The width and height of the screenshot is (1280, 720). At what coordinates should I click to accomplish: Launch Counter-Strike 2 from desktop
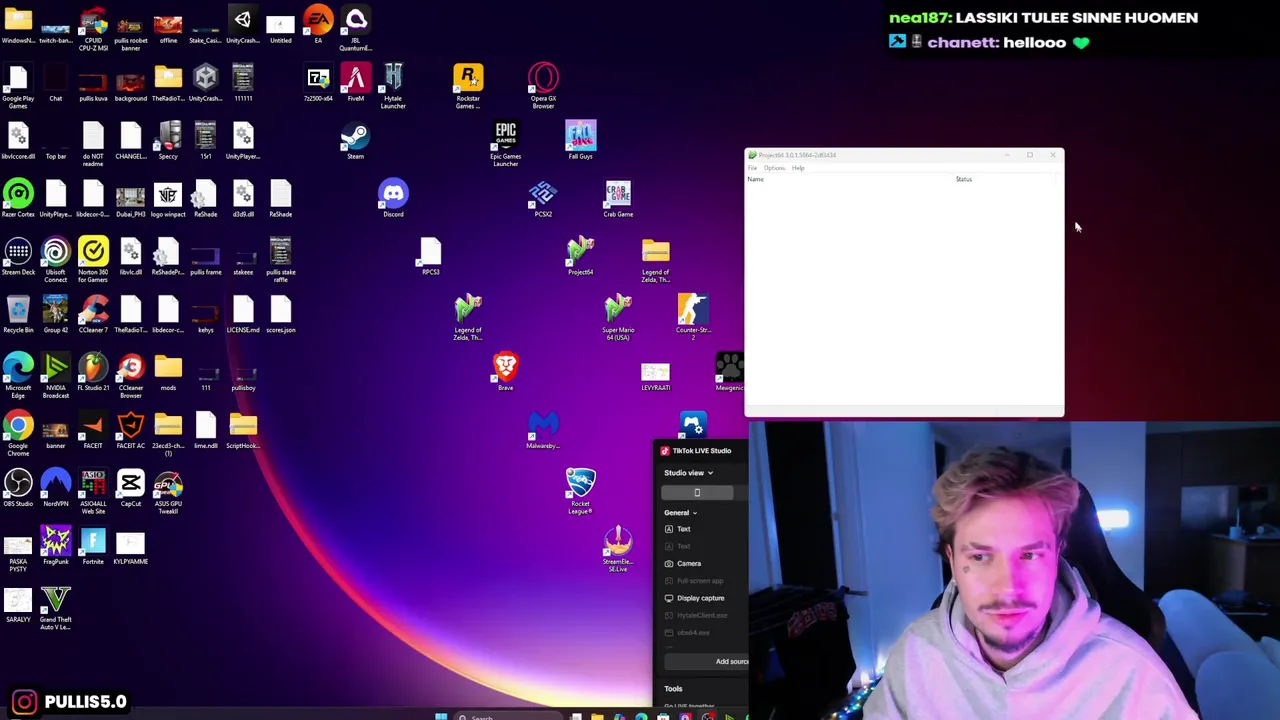[693, 318]
